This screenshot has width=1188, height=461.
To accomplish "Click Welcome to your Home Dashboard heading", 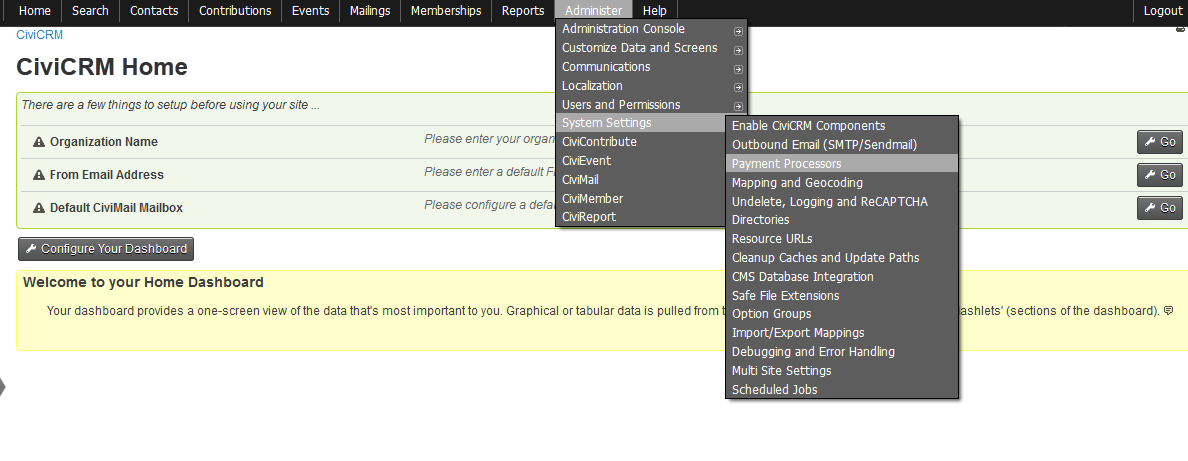I will [x=143, y=282].
